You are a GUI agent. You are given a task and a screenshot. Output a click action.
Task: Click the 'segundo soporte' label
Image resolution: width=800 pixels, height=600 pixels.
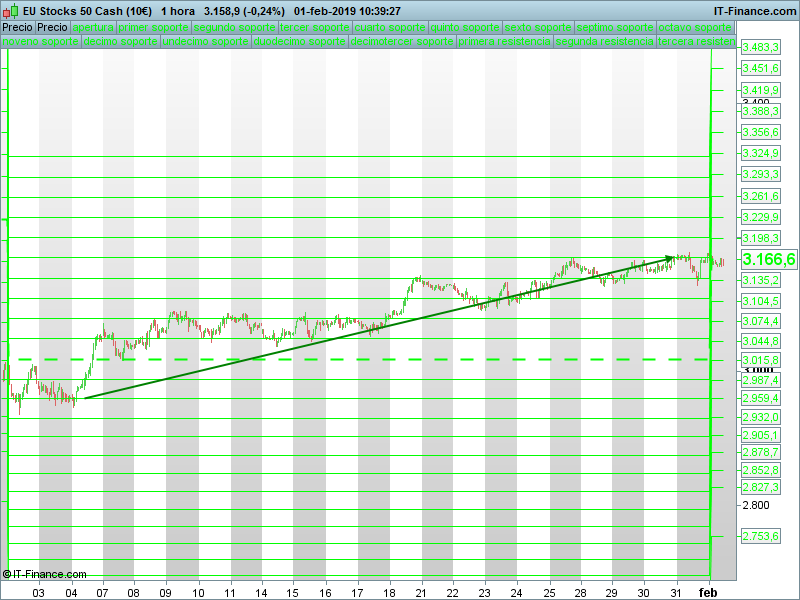coord(234,27)
